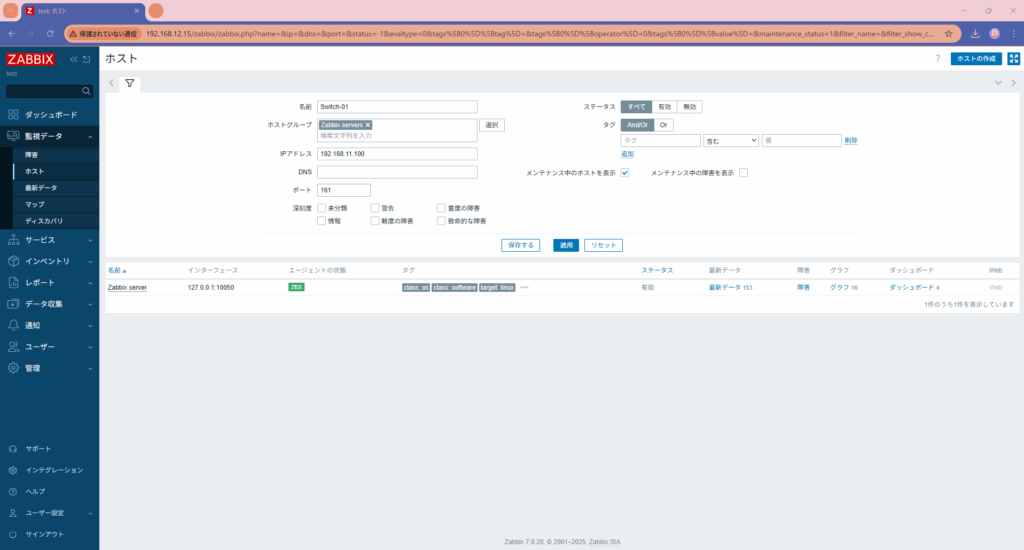Click the 適用 apply button
The height and width of the screenshot is (550, 1024).
[x=565, y=245]
